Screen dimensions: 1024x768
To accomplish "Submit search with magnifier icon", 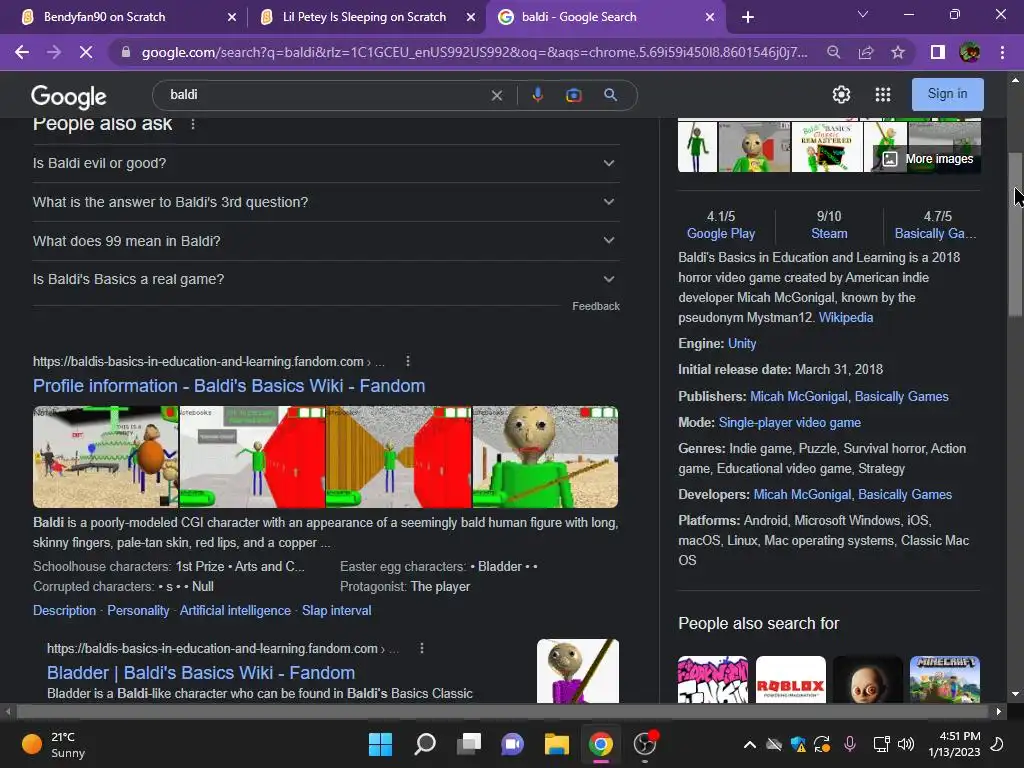I will [x=611, y=95].
